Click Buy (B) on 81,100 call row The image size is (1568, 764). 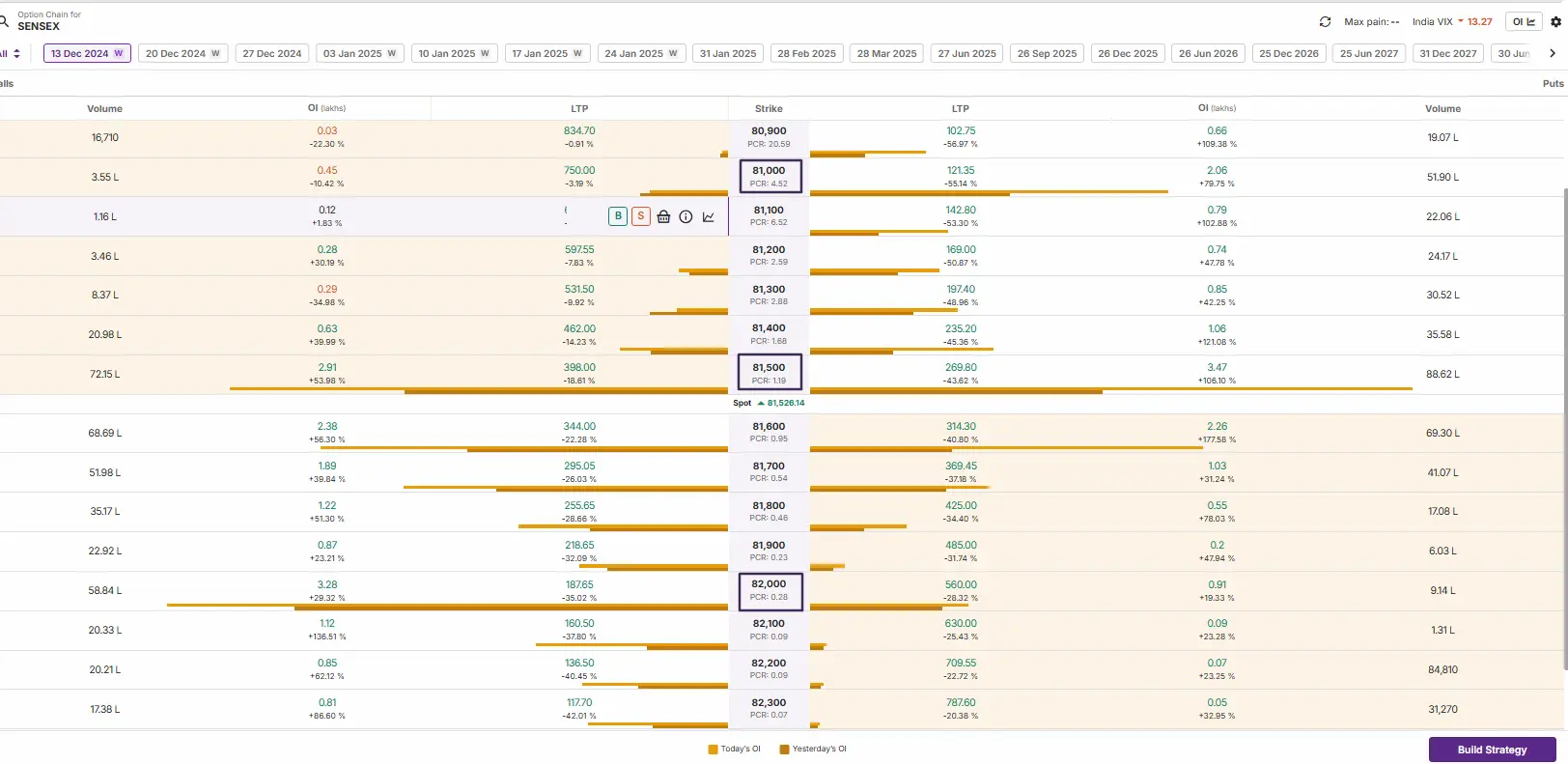point(618,216)
